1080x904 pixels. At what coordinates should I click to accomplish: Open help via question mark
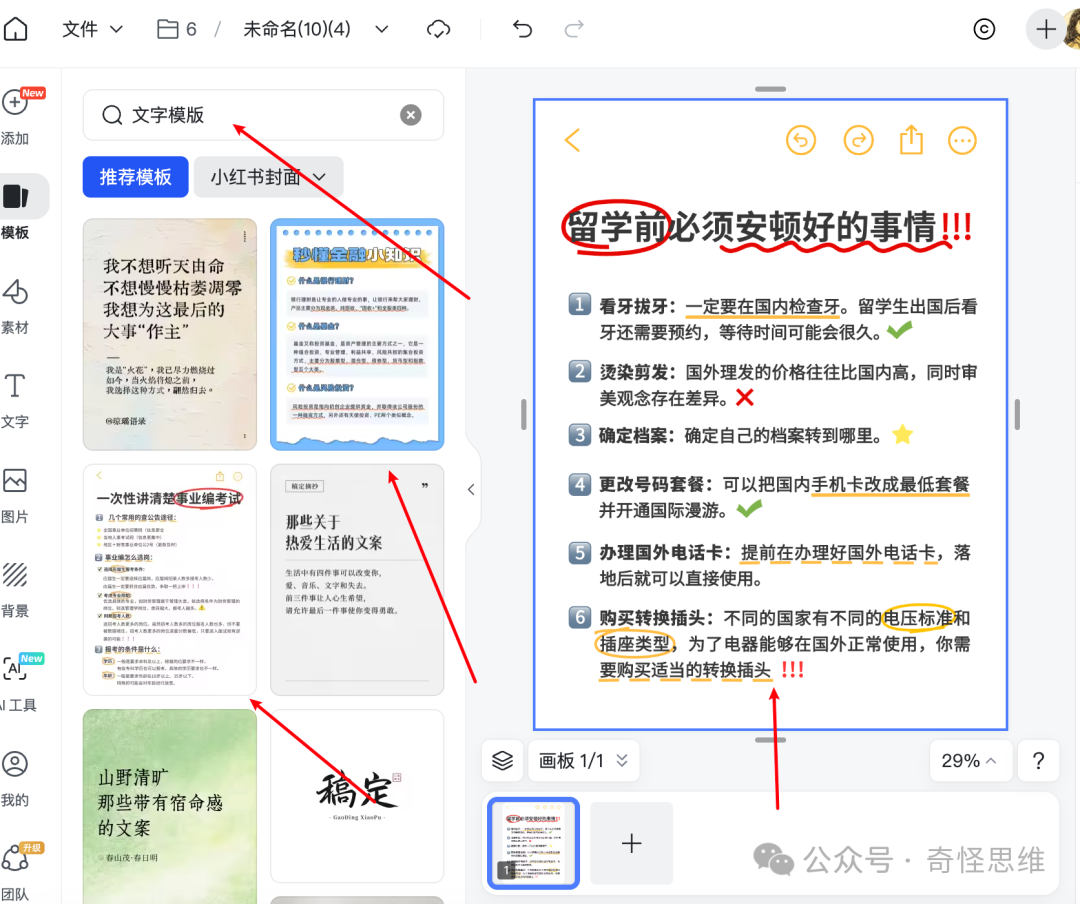1038,761
